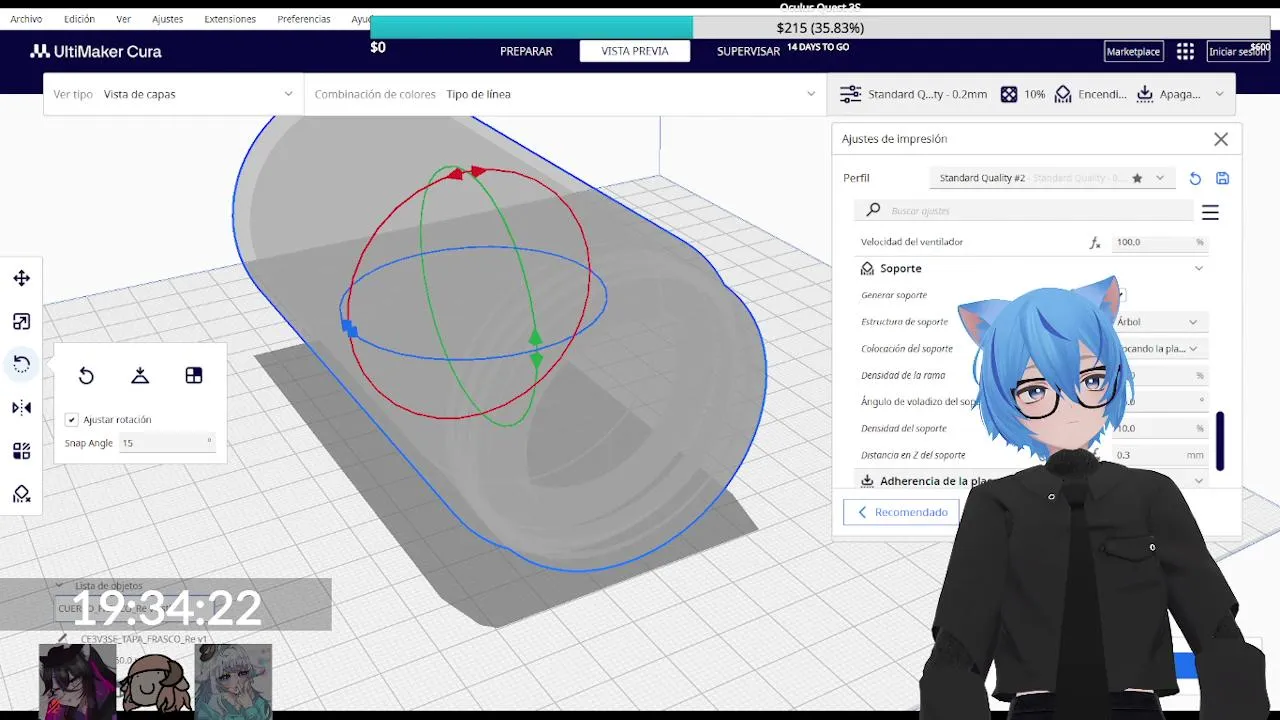Select the Mirror tool in left toolbar
The width and height of the screenshot is (1280, 720).
coord(21,407)
